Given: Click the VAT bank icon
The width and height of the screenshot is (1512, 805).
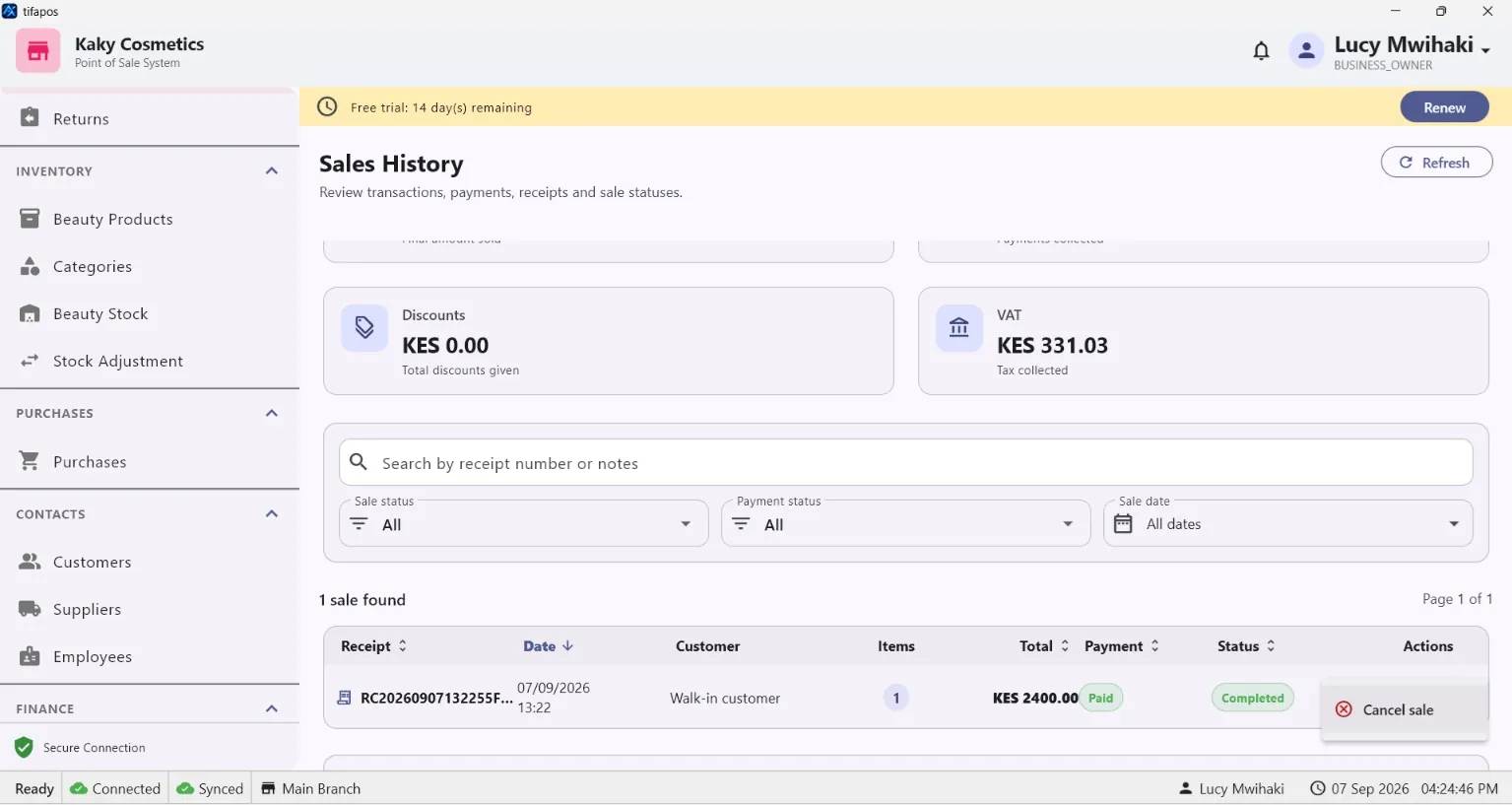Looking at the screenshot, I should click(959, 328).
